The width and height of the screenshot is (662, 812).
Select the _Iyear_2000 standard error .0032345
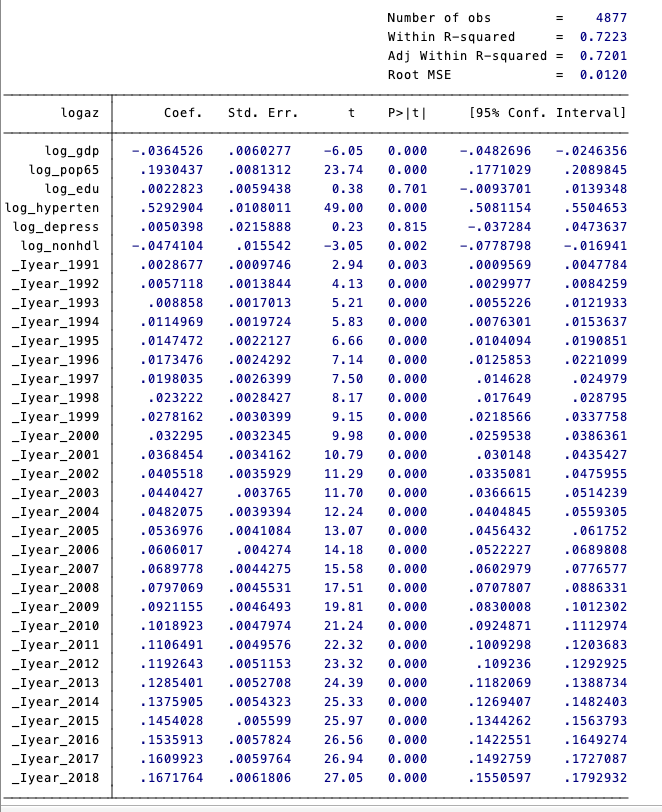click(x=261, y=435)
